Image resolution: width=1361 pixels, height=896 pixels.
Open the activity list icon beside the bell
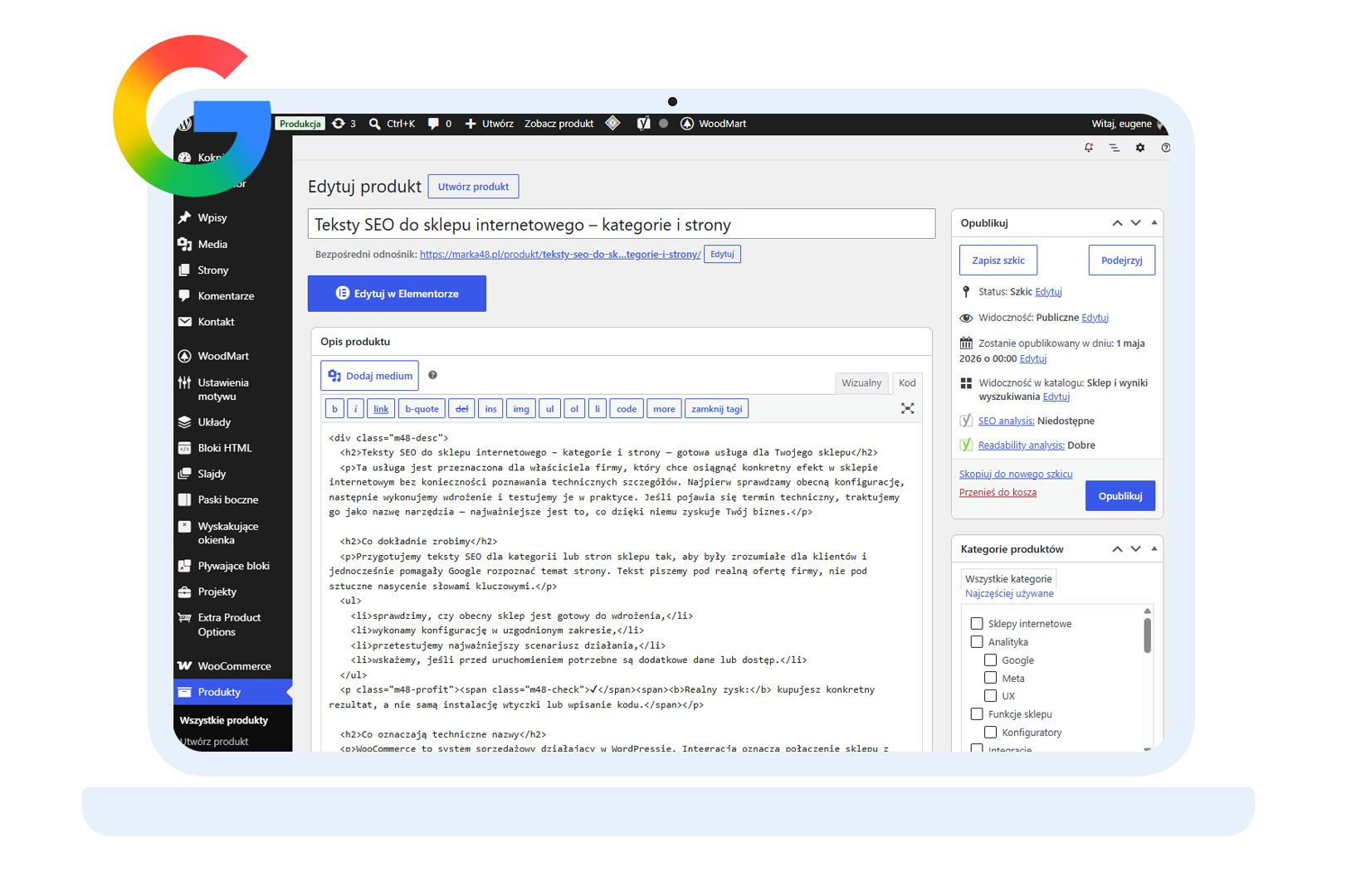pos(1115,148)
